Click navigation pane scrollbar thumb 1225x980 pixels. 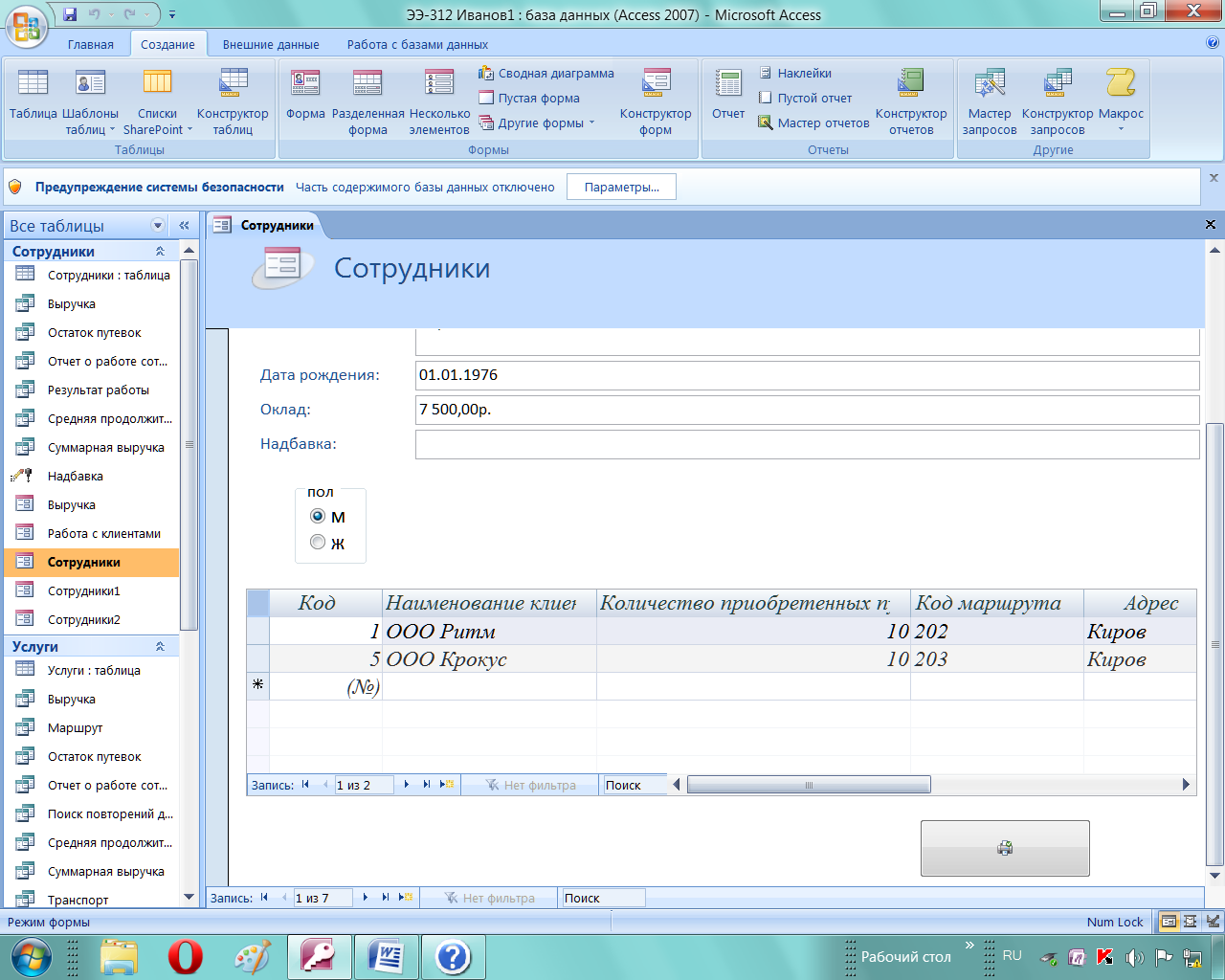pos(189,445)
